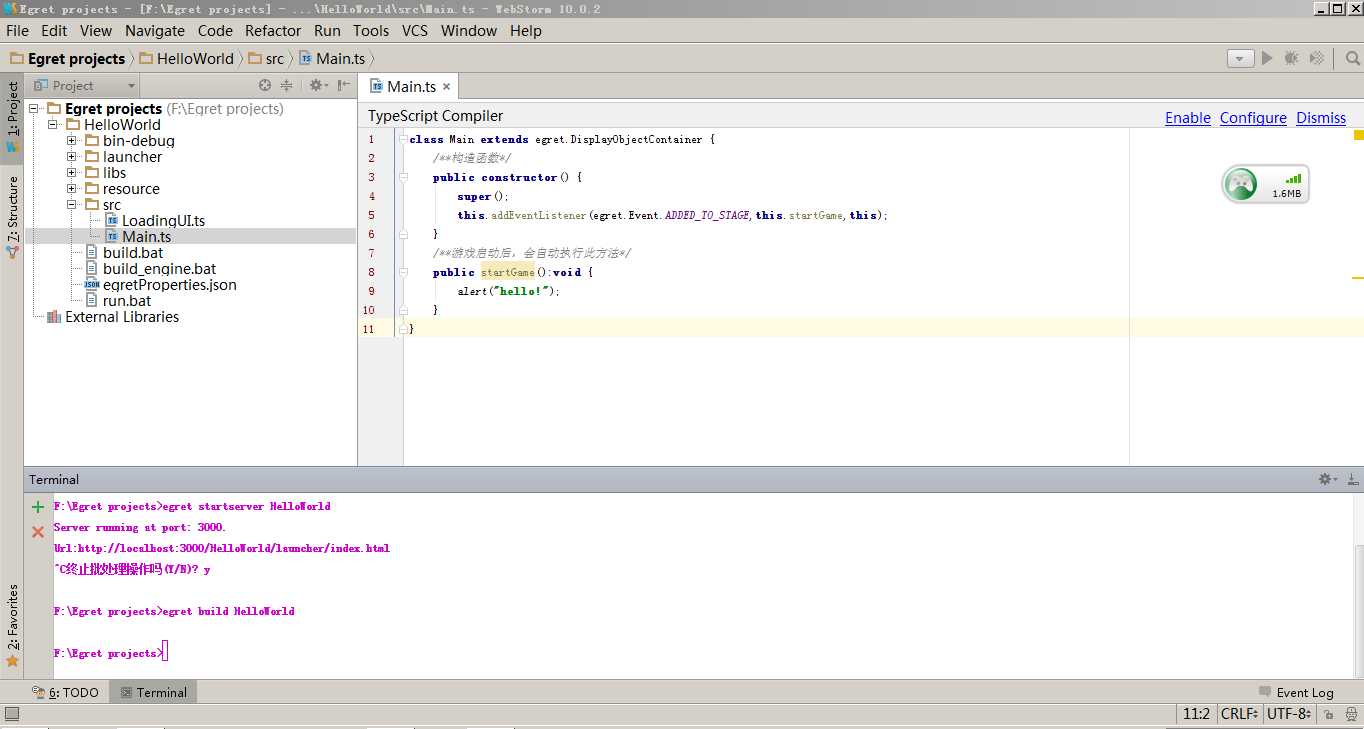Select build.bat file

click(x=124, y=253)
